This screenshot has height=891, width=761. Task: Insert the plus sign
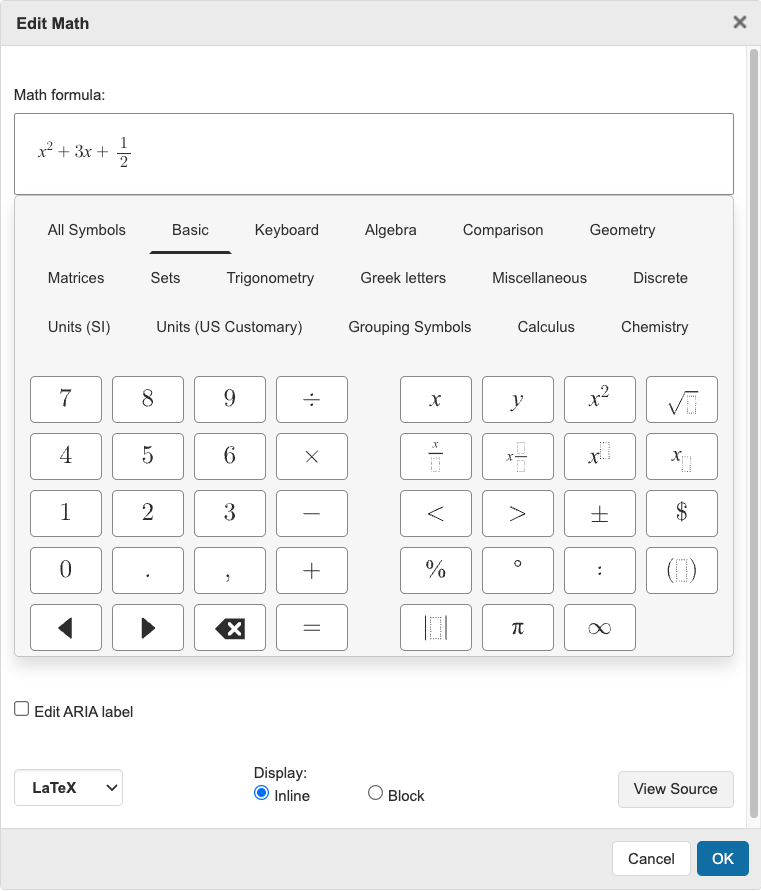pos(311,571)
